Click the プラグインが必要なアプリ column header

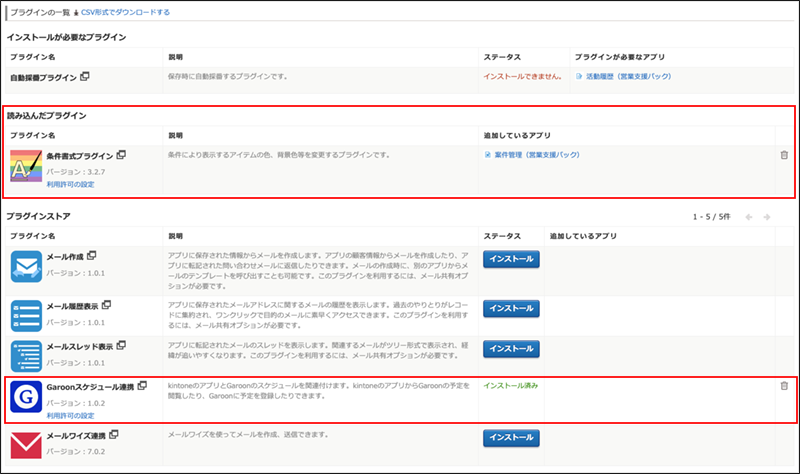pos(620,57)
